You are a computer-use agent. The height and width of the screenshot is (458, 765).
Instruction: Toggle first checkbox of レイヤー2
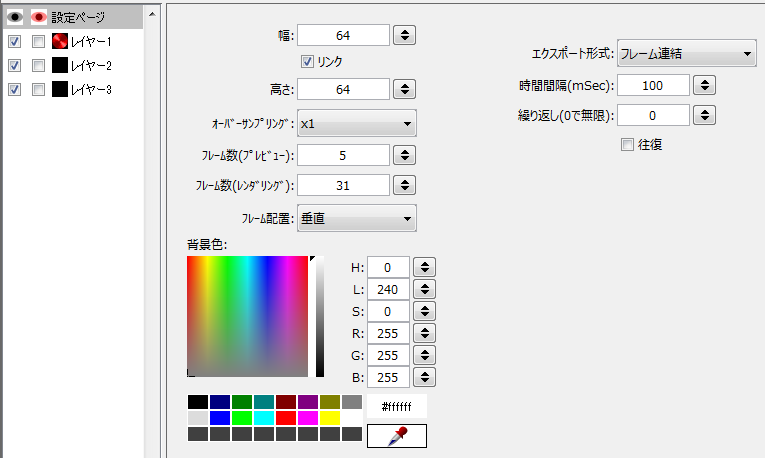[x=15, y=65]
